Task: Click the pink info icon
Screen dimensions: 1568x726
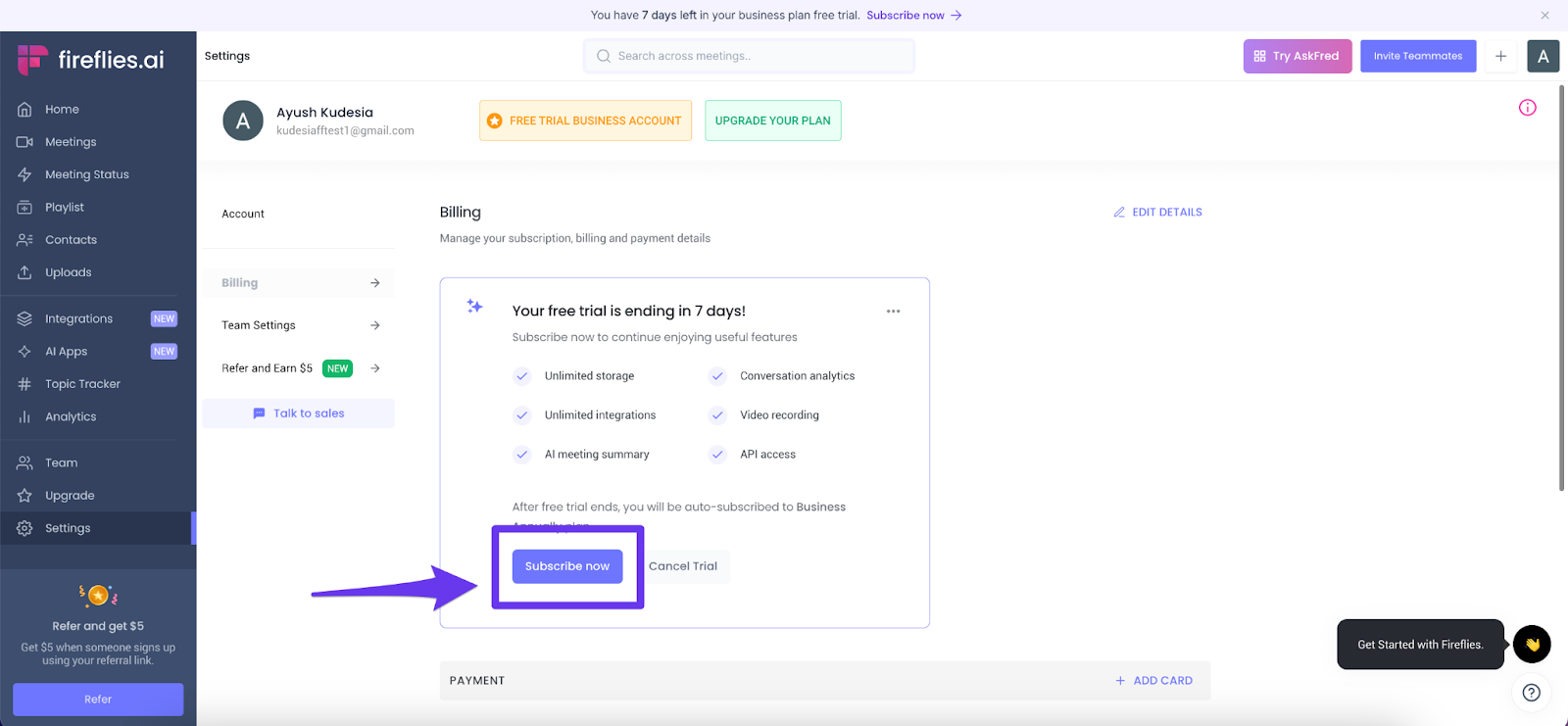Action: pos(1528,108)
